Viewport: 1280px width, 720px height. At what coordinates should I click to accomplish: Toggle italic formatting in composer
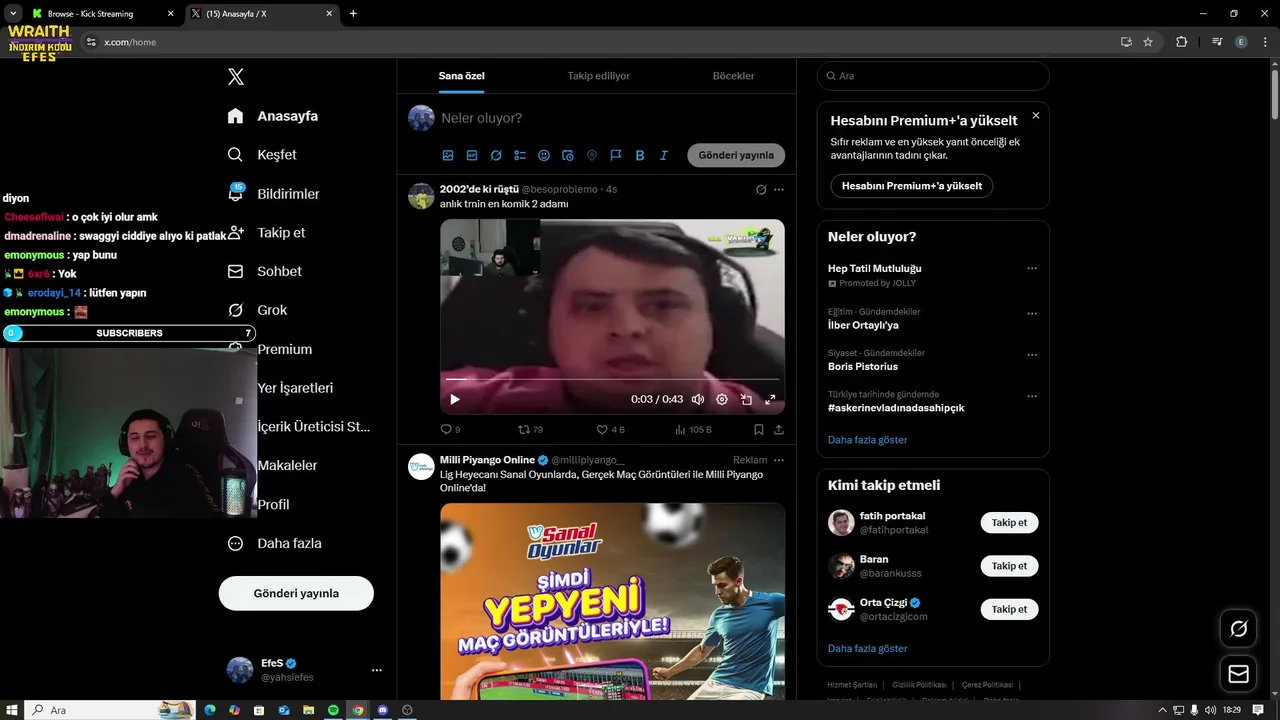click(x=664, y=156)
